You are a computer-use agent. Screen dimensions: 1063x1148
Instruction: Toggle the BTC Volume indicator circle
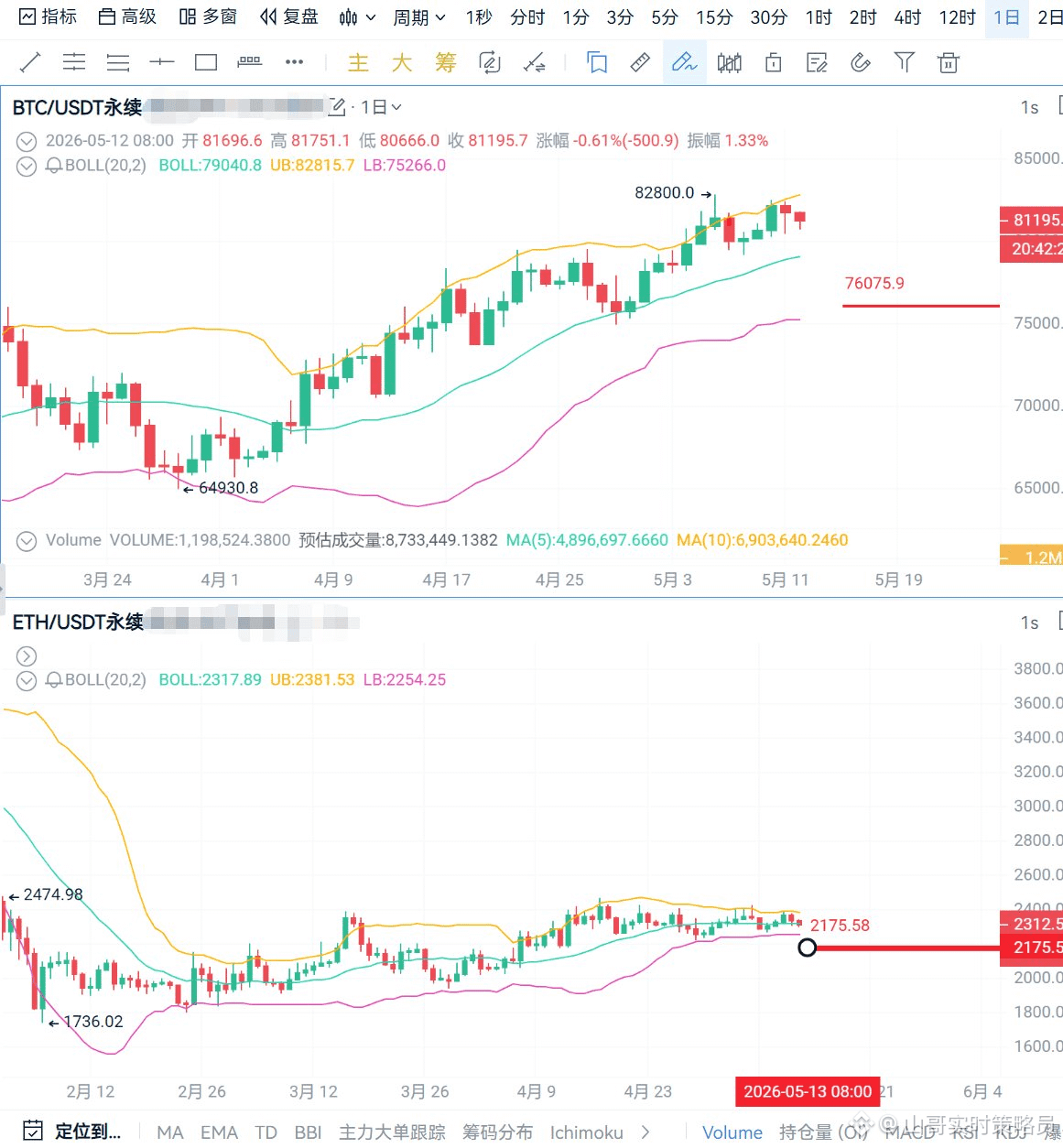click(x=27, y=541)
